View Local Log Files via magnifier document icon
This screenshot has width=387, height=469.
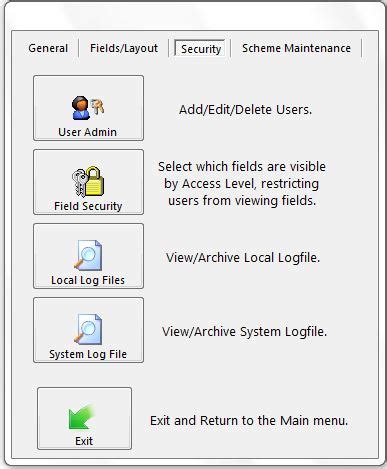88,256
